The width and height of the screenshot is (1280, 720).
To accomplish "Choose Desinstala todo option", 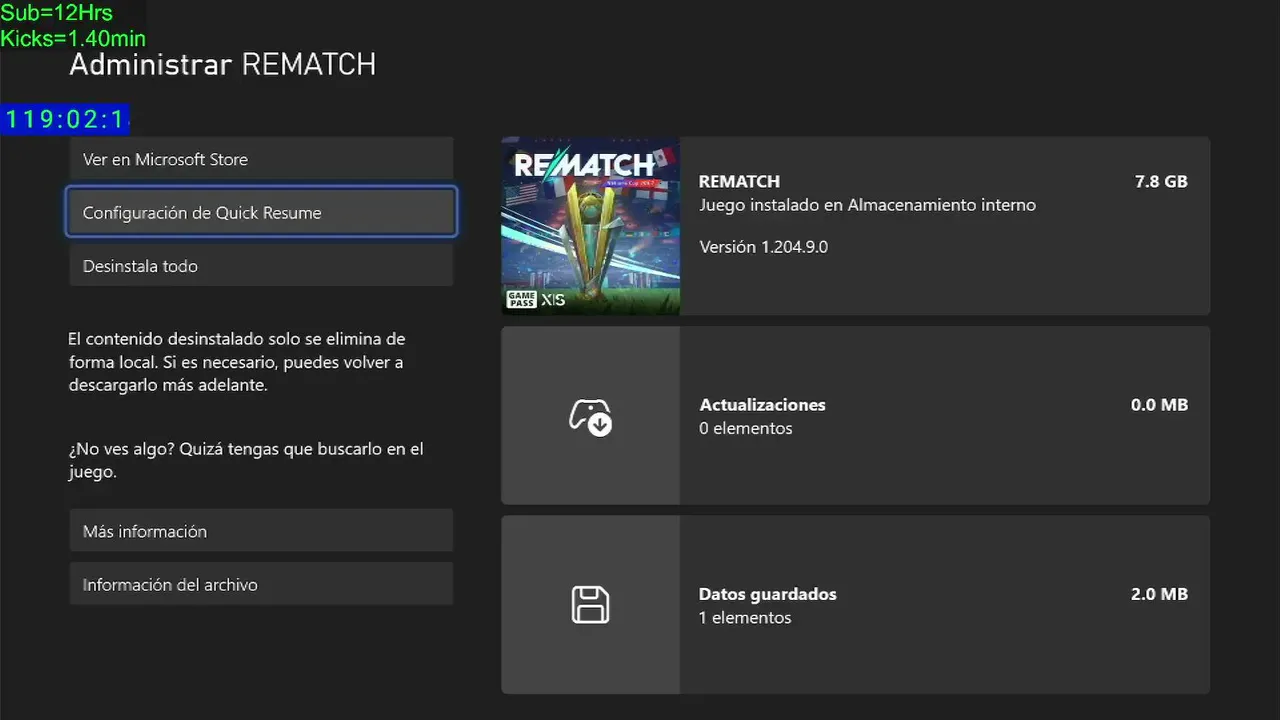I will [x=261, y=266].
